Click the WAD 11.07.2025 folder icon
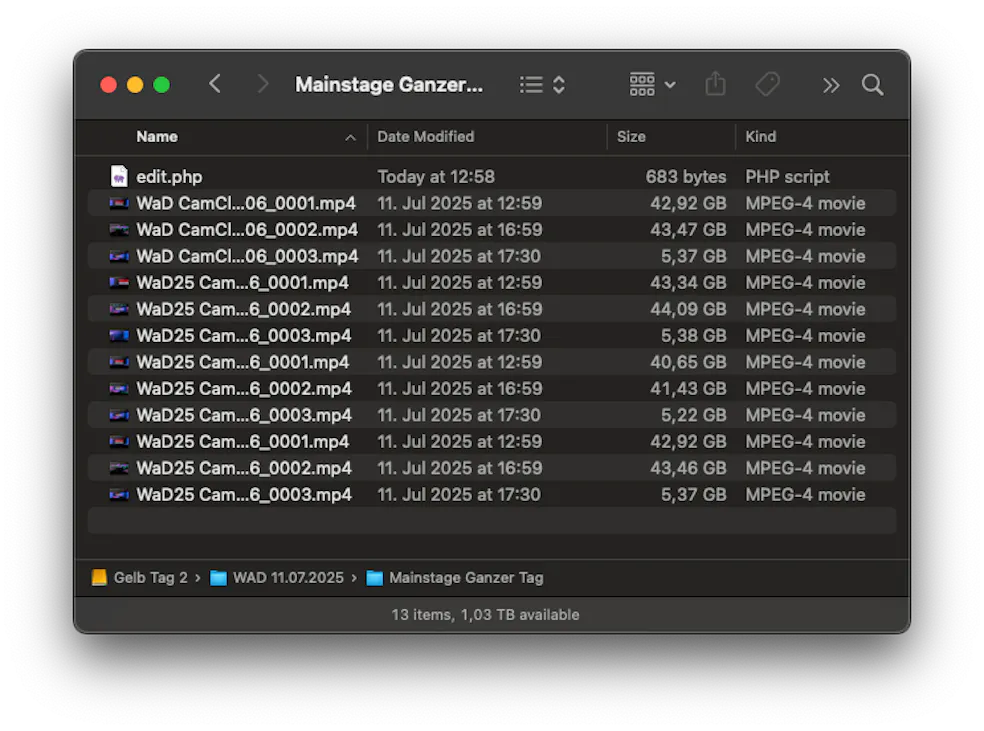Screen dimensions: 984x731 pos(218,578)
